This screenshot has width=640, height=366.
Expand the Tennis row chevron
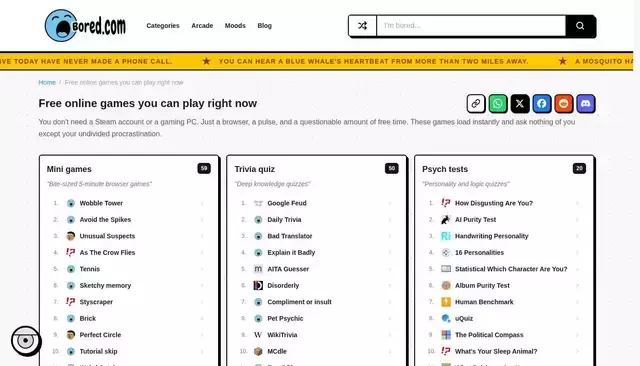tap(202, 269)
